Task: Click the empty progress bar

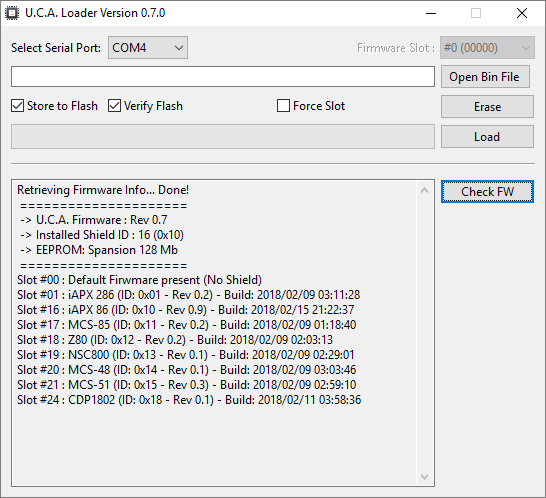Action: point(223,137)
